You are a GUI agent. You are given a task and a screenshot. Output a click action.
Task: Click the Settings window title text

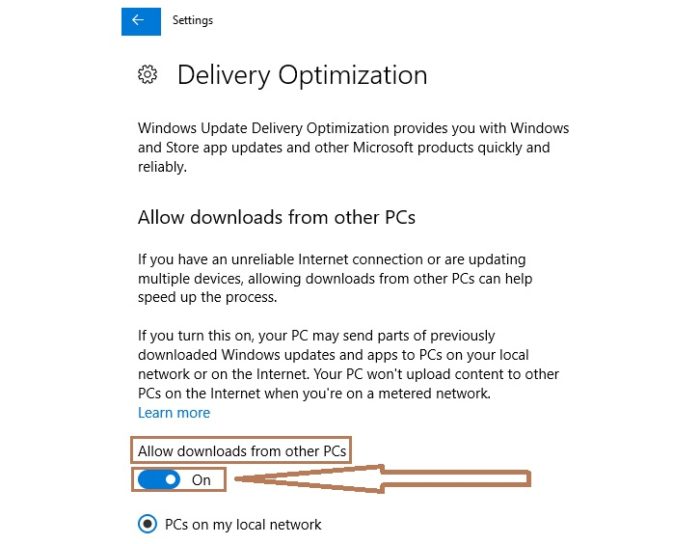click(x=192, y=20)
